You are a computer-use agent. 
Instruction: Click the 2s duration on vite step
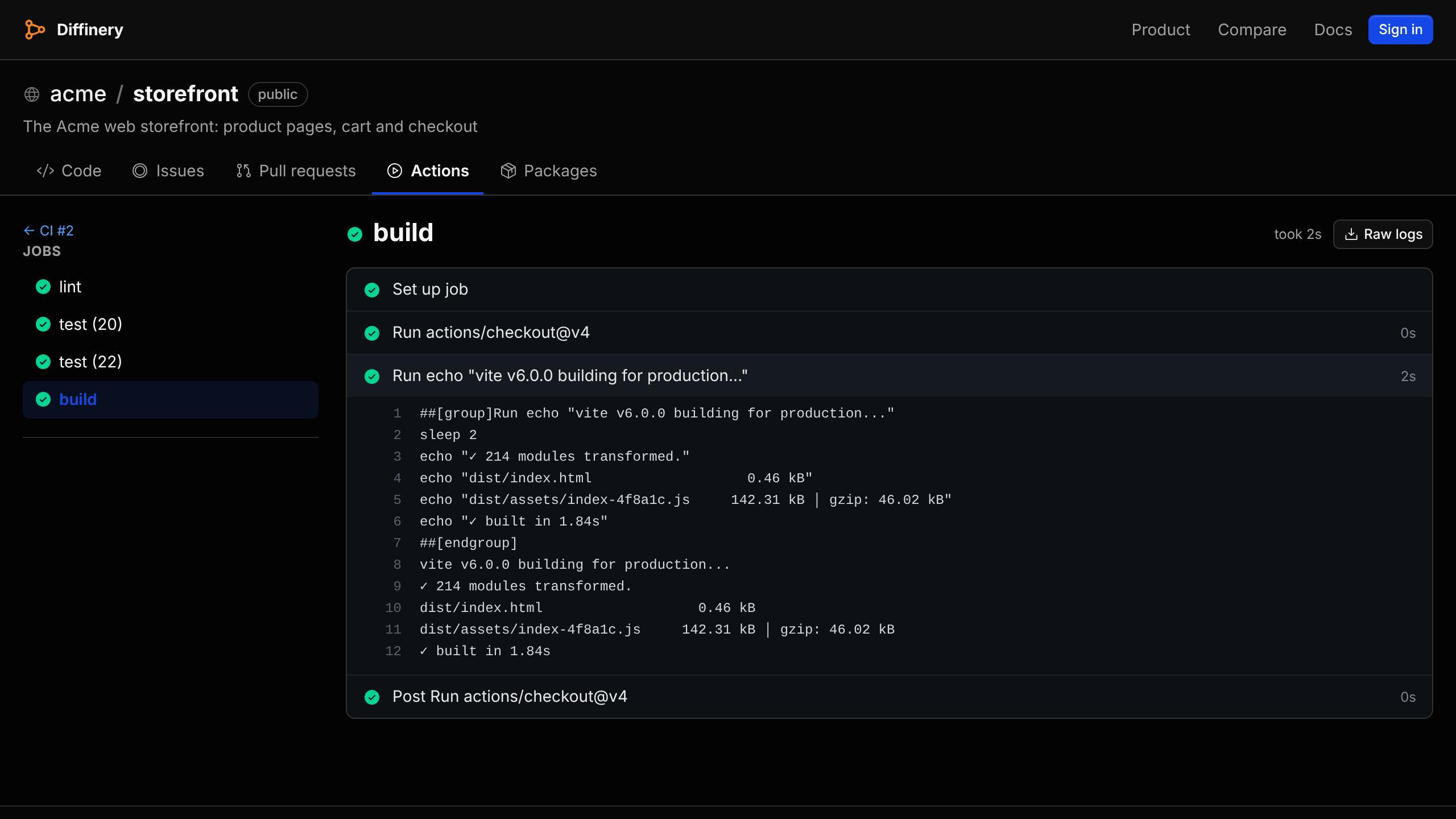point(1408,377)
